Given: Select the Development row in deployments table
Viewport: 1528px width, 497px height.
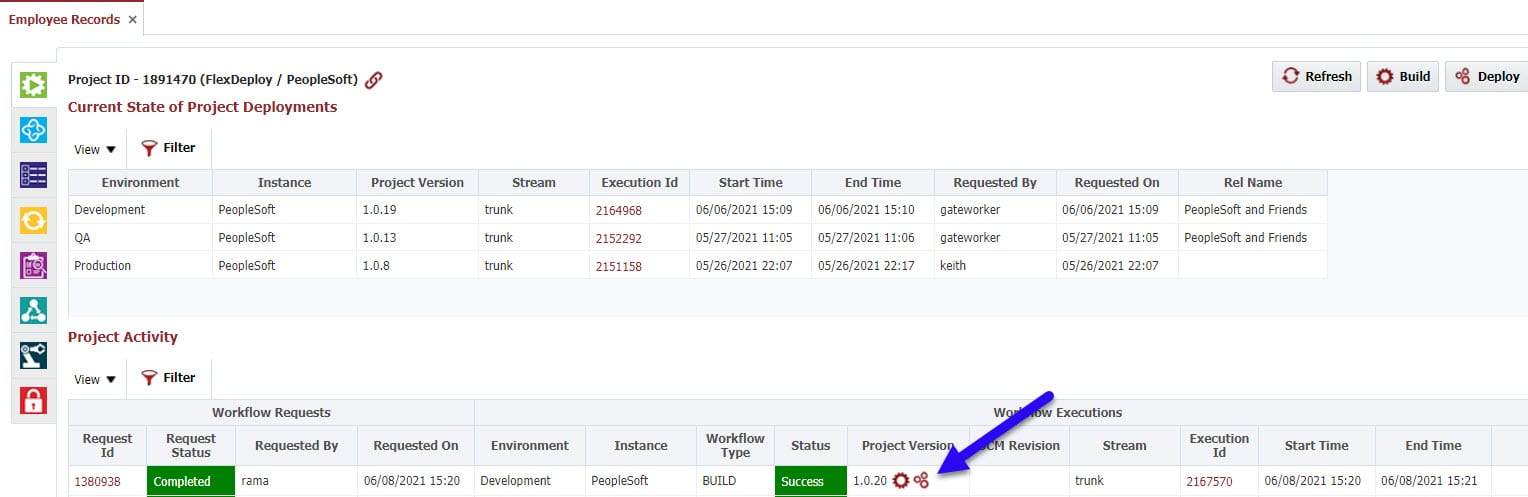Looking at the screenshot, I should (x=698, y=210).
